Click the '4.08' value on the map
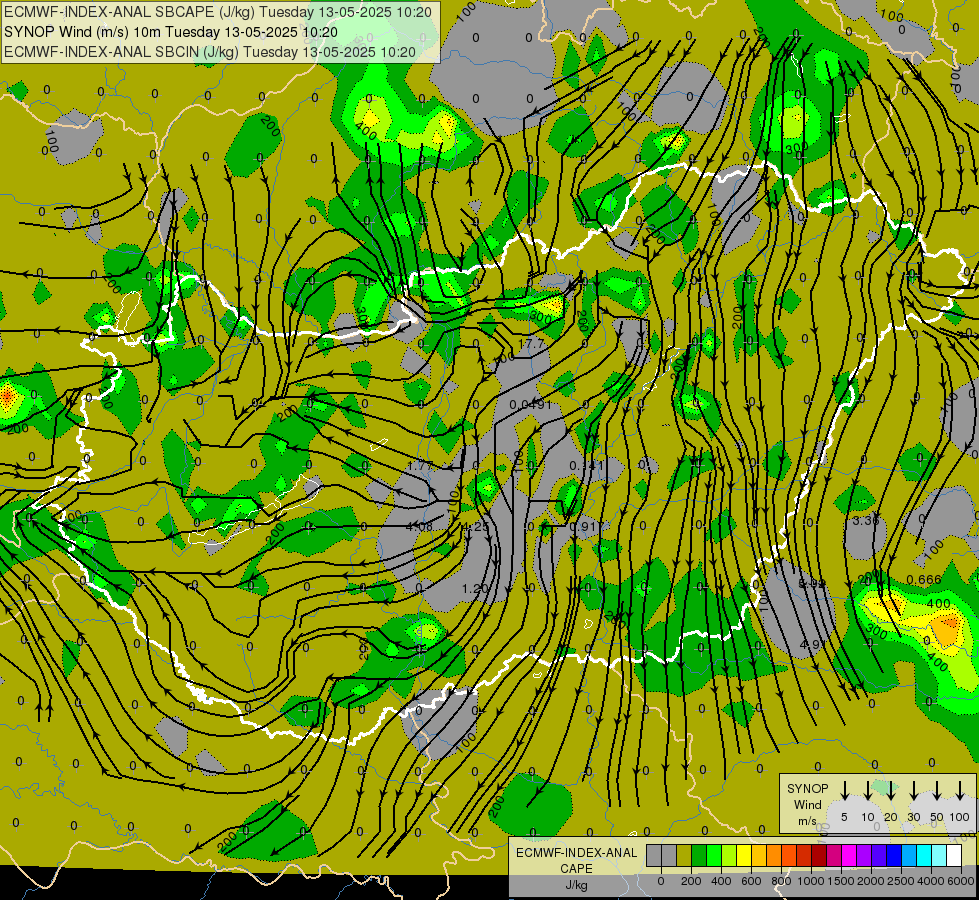 tap(419, 527)
